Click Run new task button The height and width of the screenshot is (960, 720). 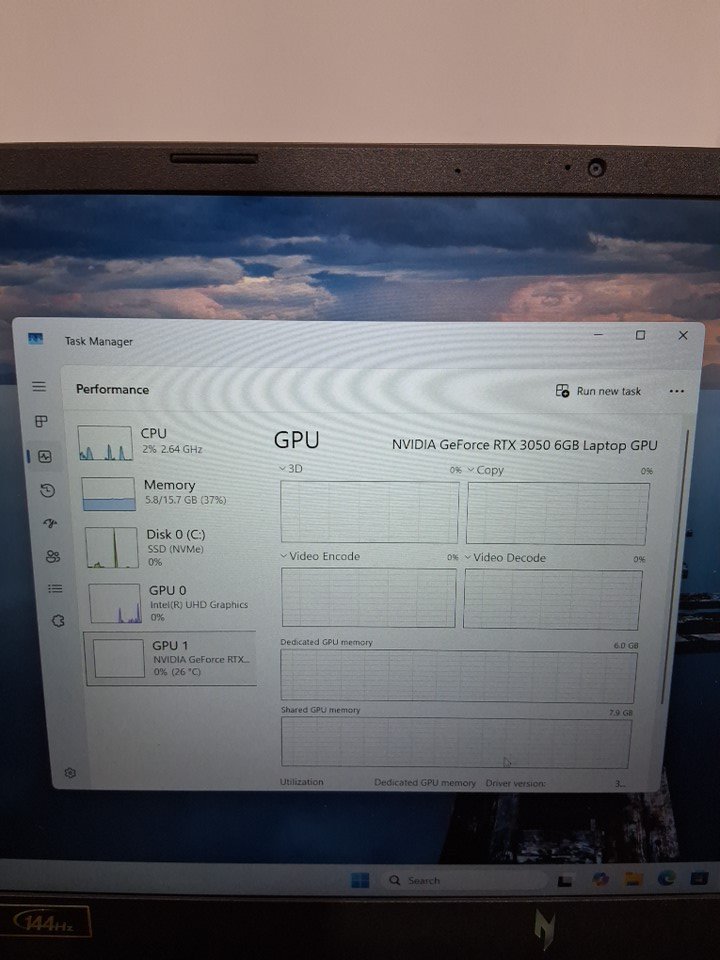coord(599,391)
